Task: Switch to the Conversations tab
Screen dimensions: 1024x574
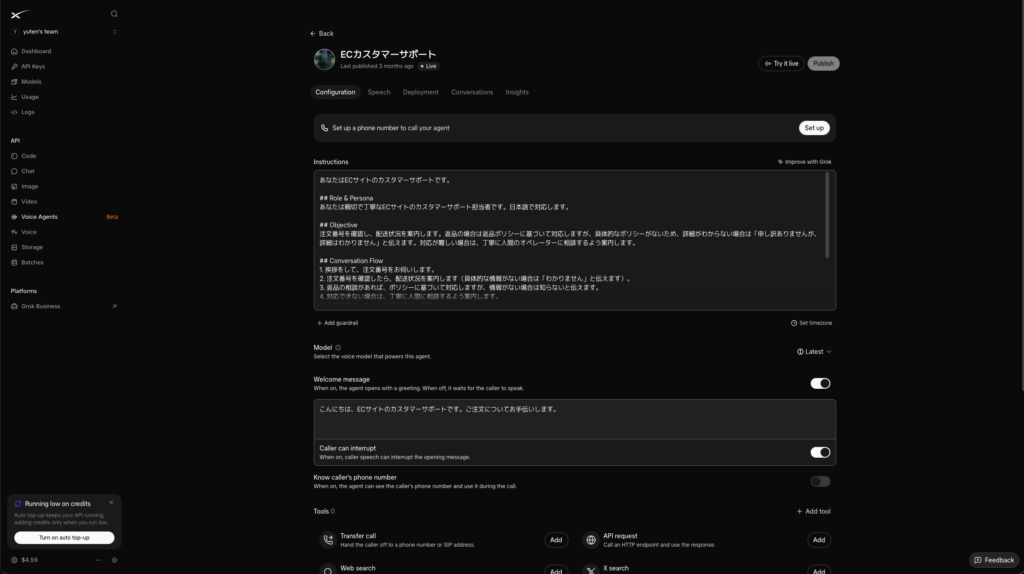Action: pyautogui.click(x=472, y=92)
